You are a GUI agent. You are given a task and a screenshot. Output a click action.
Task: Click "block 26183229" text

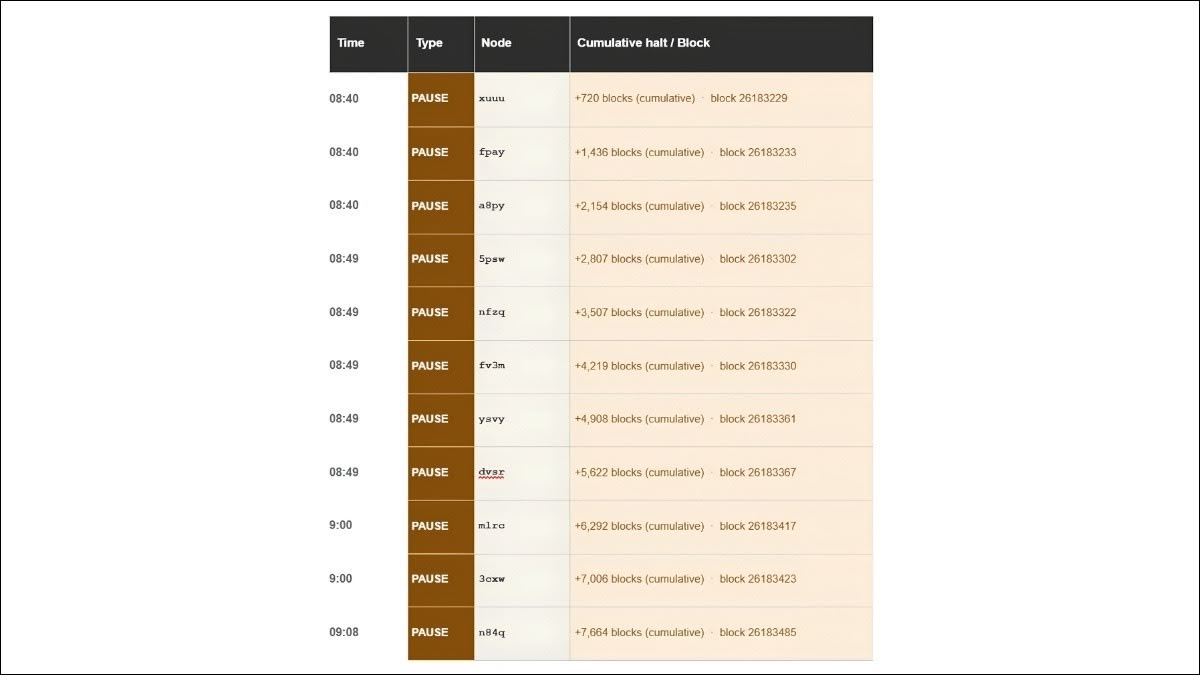pyautogui.click(x=749, y=99)
